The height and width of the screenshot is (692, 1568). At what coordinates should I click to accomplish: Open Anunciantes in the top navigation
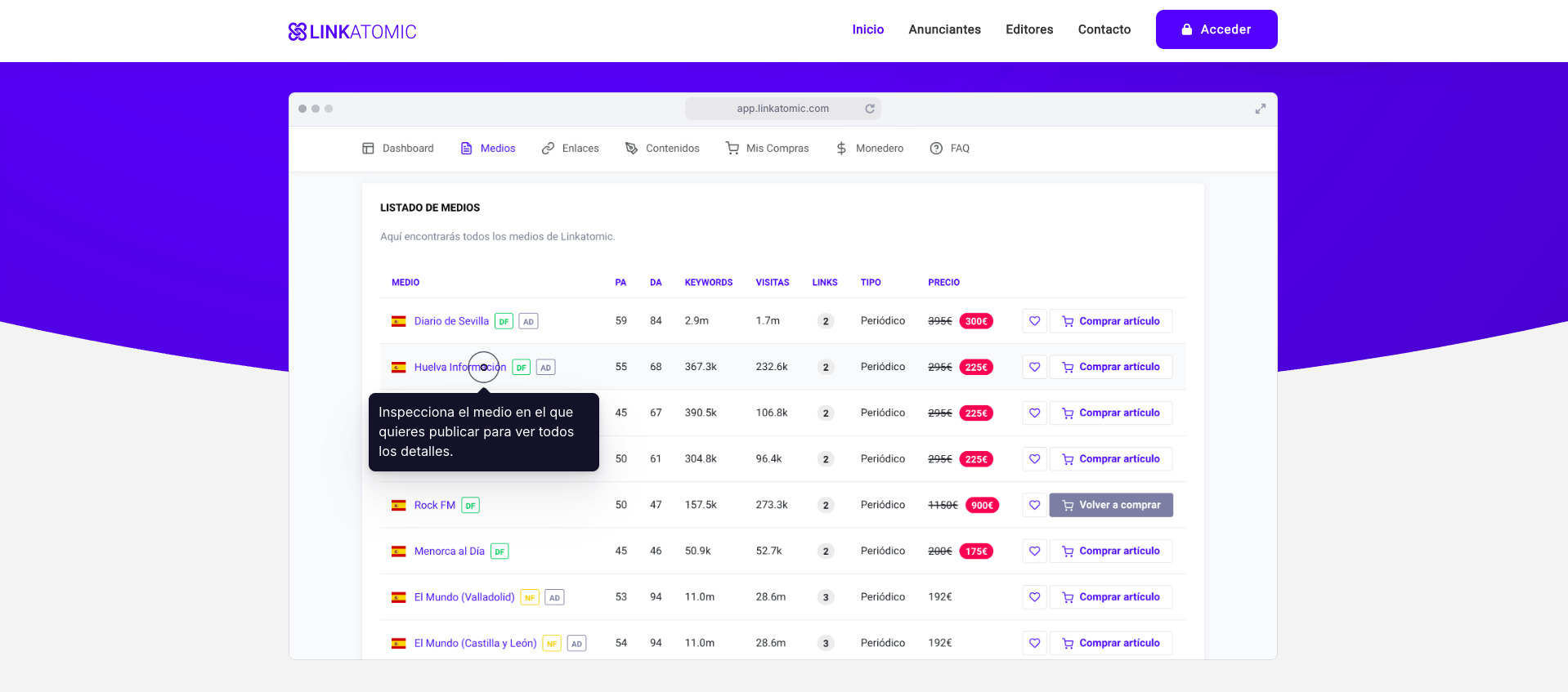click(x=944, y=29)
